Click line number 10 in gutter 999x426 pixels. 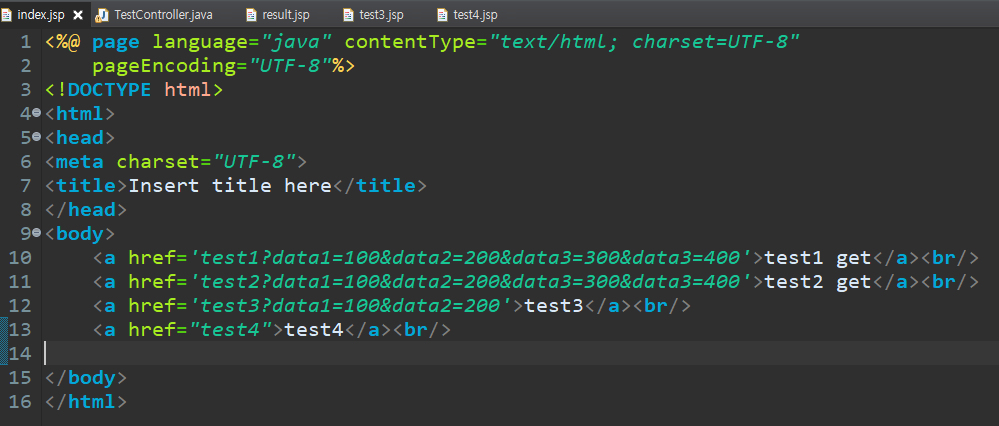click(20, 258)
